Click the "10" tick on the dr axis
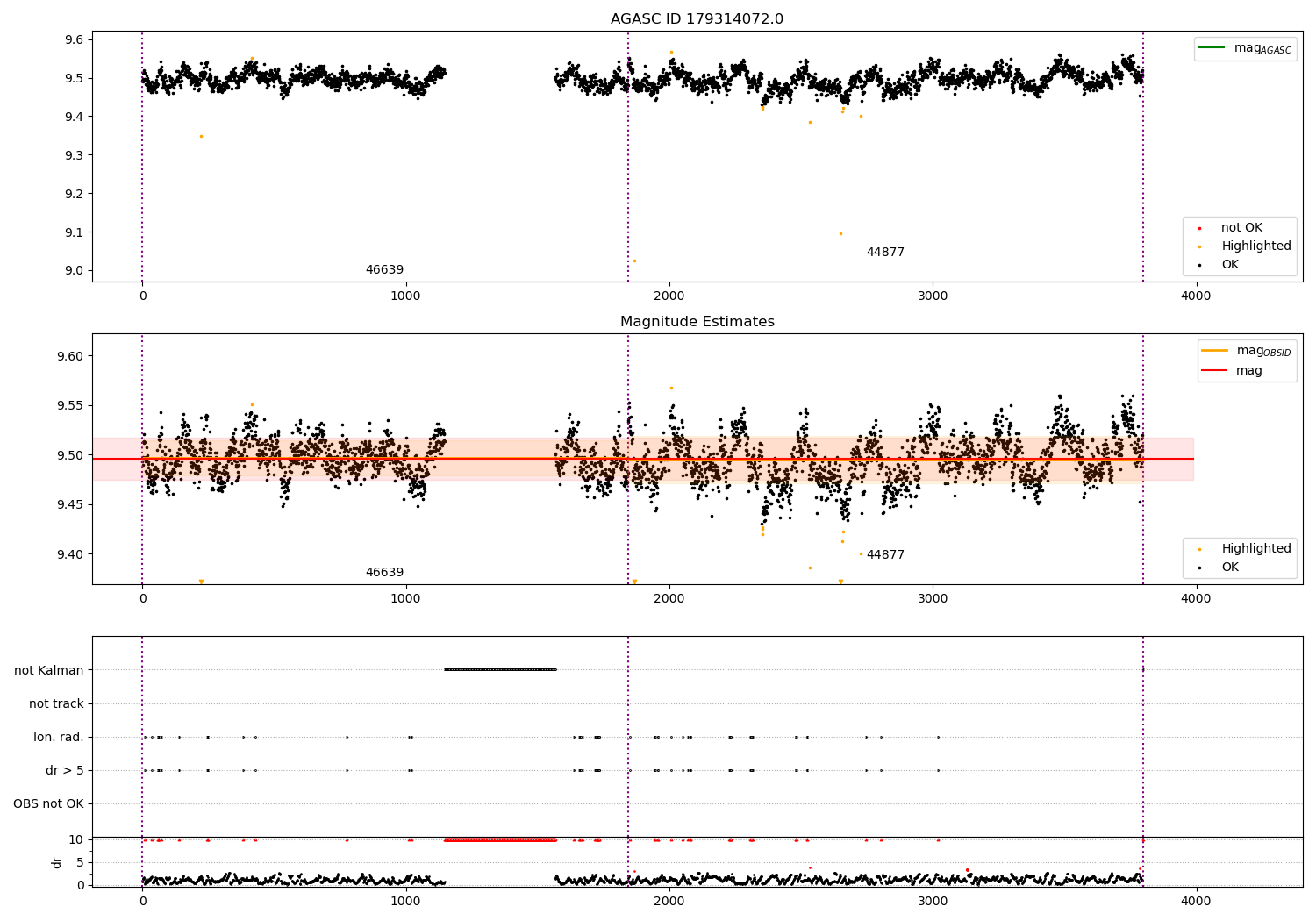This screenshot has width=1316, height=921. tap(76, 839)
